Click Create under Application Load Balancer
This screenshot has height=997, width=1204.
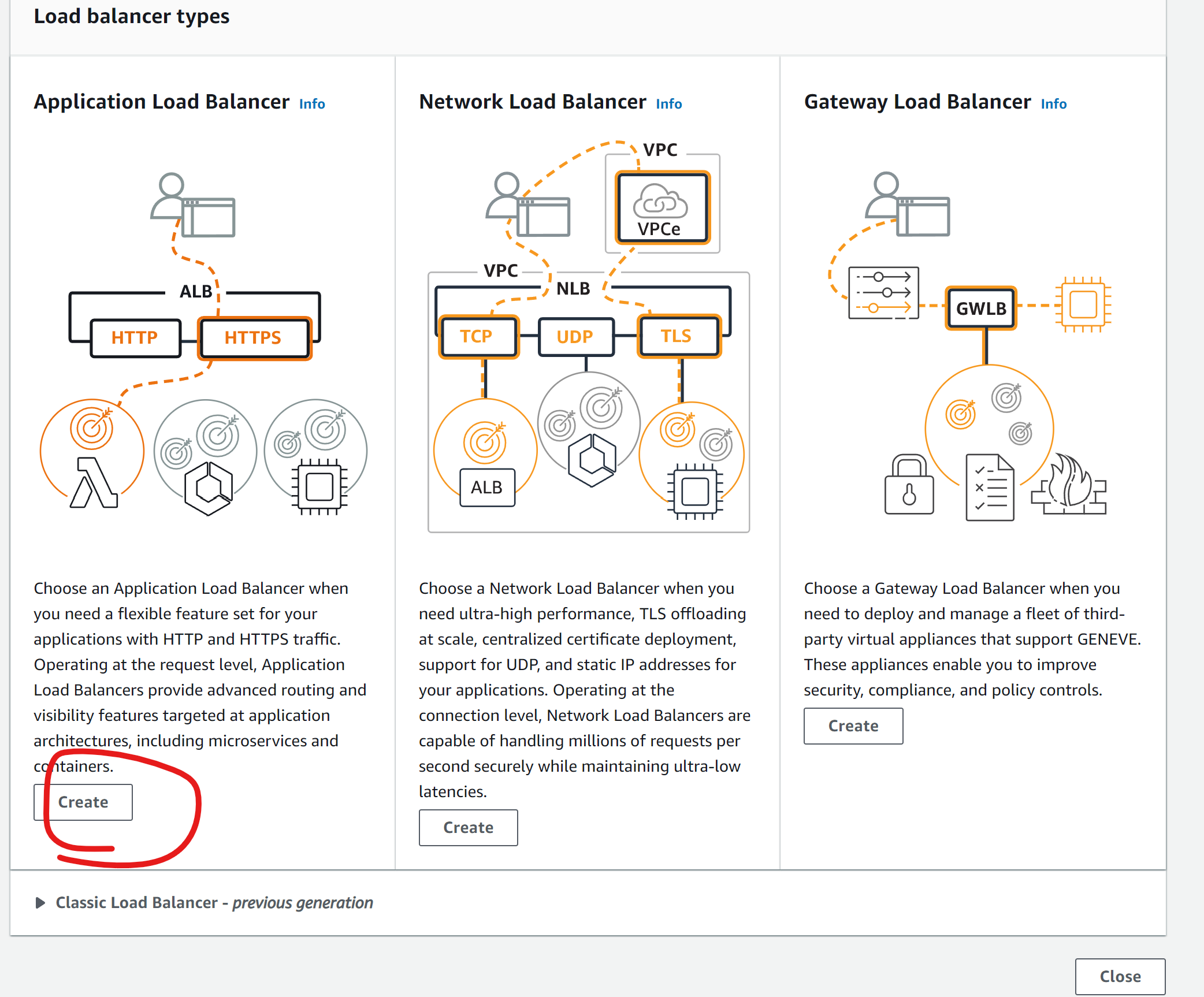click(x=83, y=802)
